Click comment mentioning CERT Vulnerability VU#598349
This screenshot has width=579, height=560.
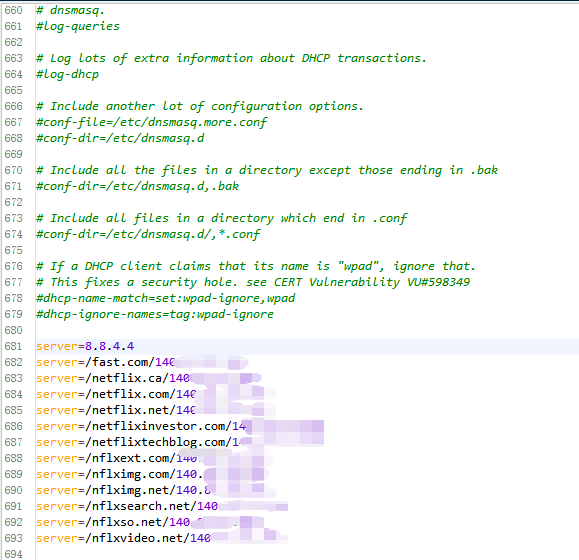253,282
